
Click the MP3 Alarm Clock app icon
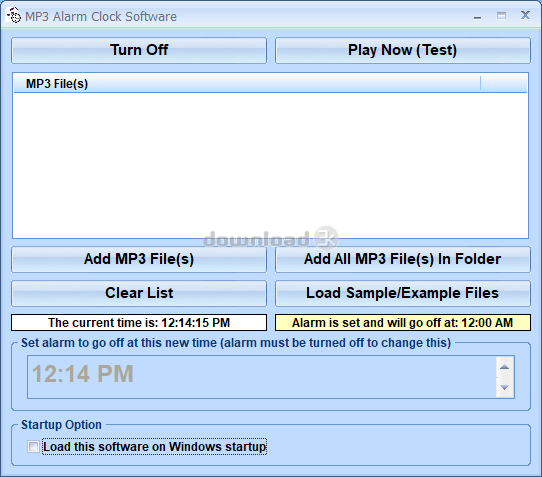(x=14, y=15)
